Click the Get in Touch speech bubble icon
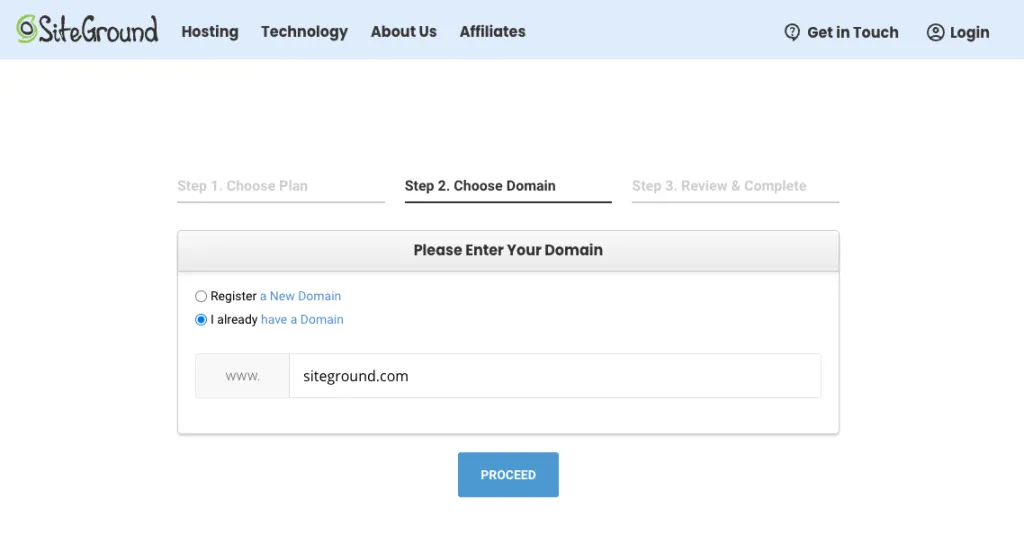The height and width of the screenshot is (535, 1024). click(x=792, y=32)
